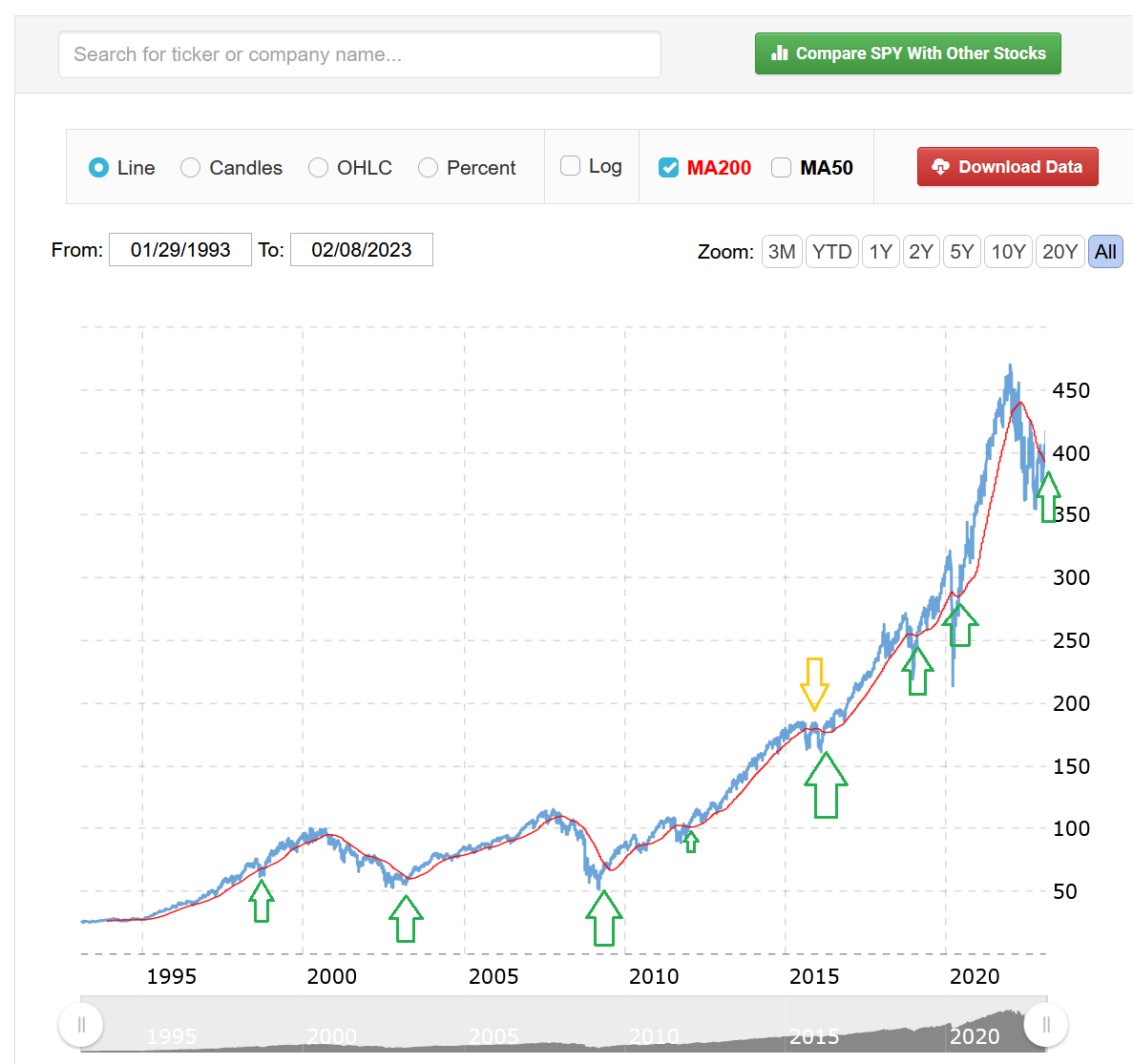The width and height of the screenshot is (1133, 1064).
Task: Click the right range slider handle
Action: tap(1046, 1025)
